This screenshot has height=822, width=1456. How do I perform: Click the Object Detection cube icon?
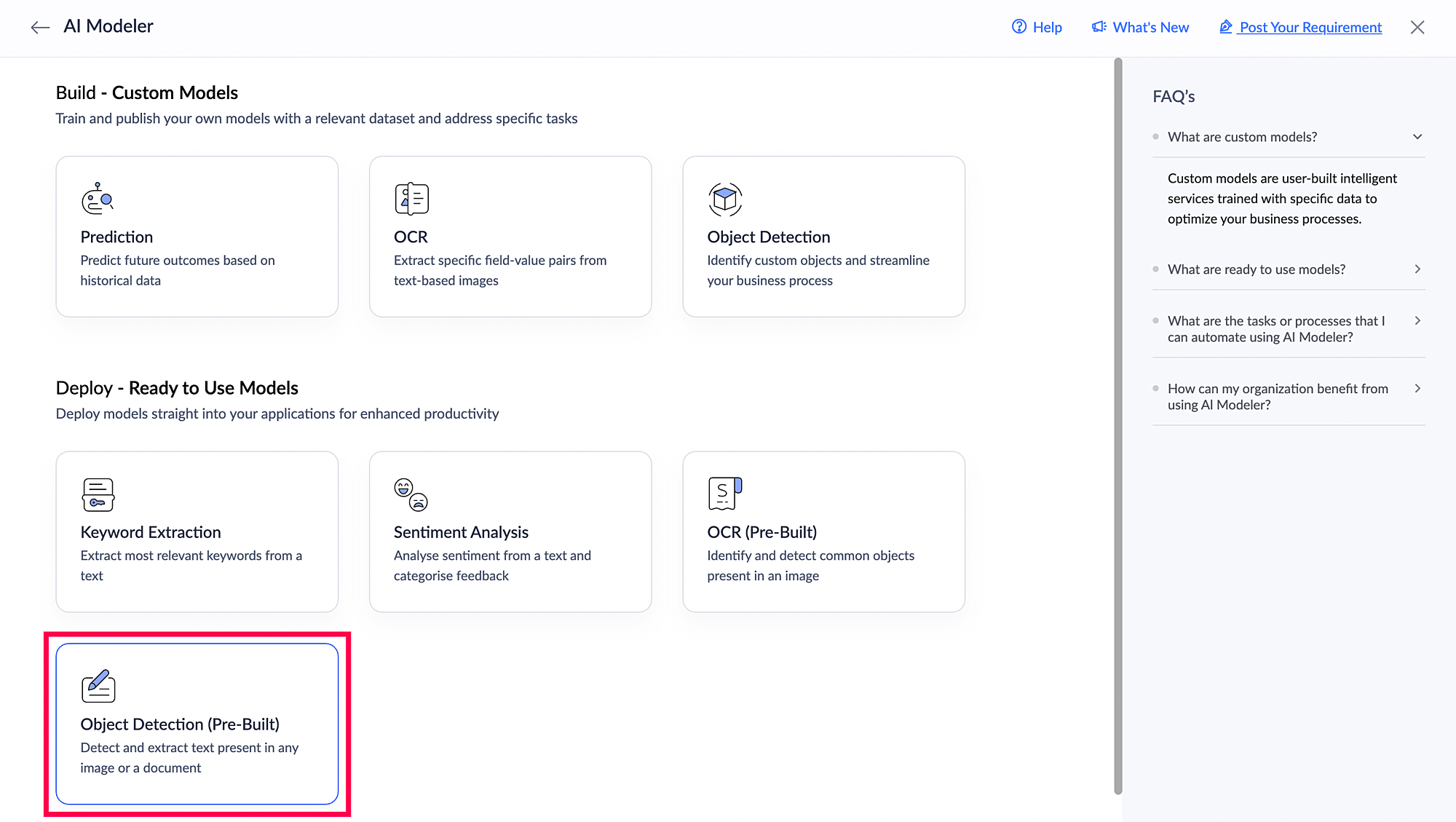724,199
